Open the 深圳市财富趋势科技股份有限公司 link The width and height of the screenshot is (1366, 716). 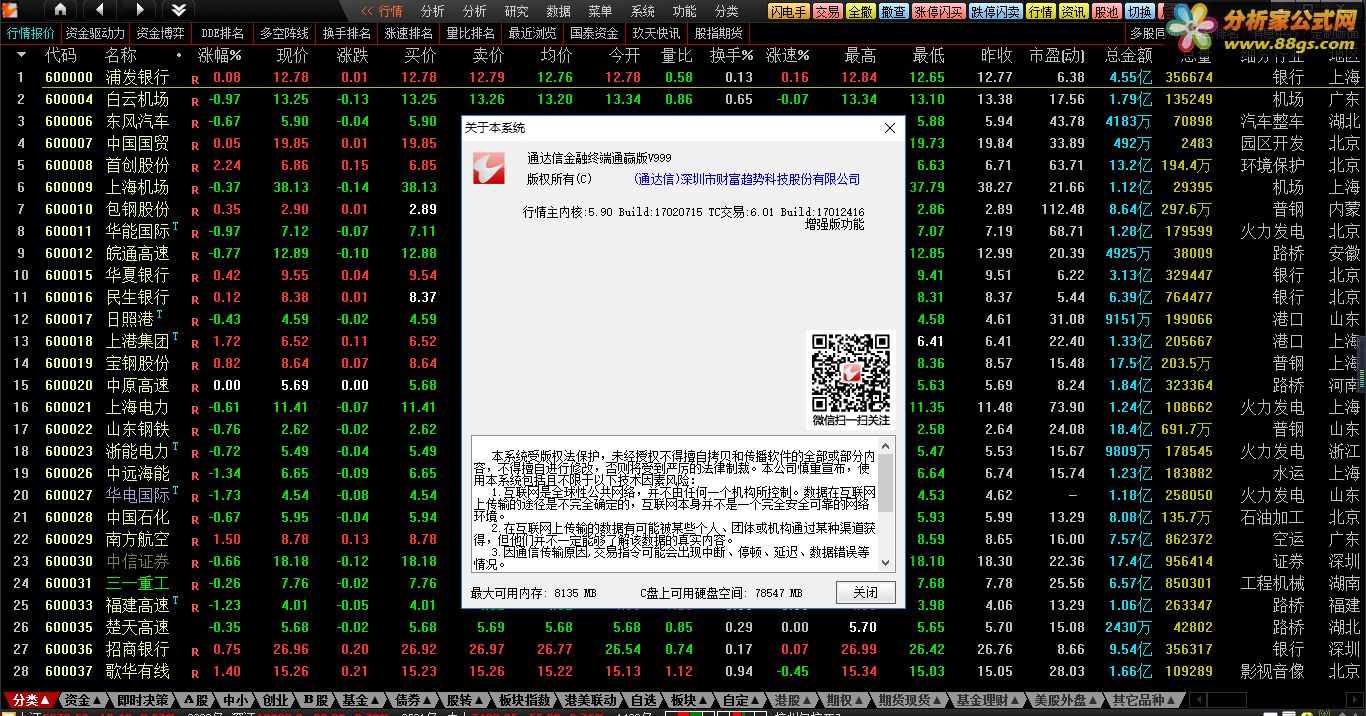pos(747,179)
